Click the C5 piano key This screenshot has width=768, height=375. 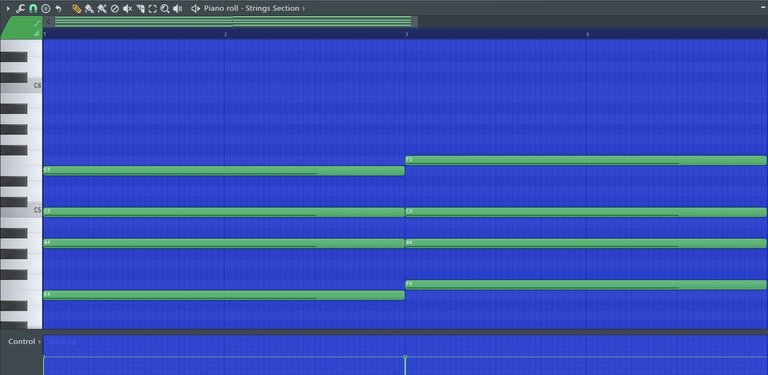21,211
